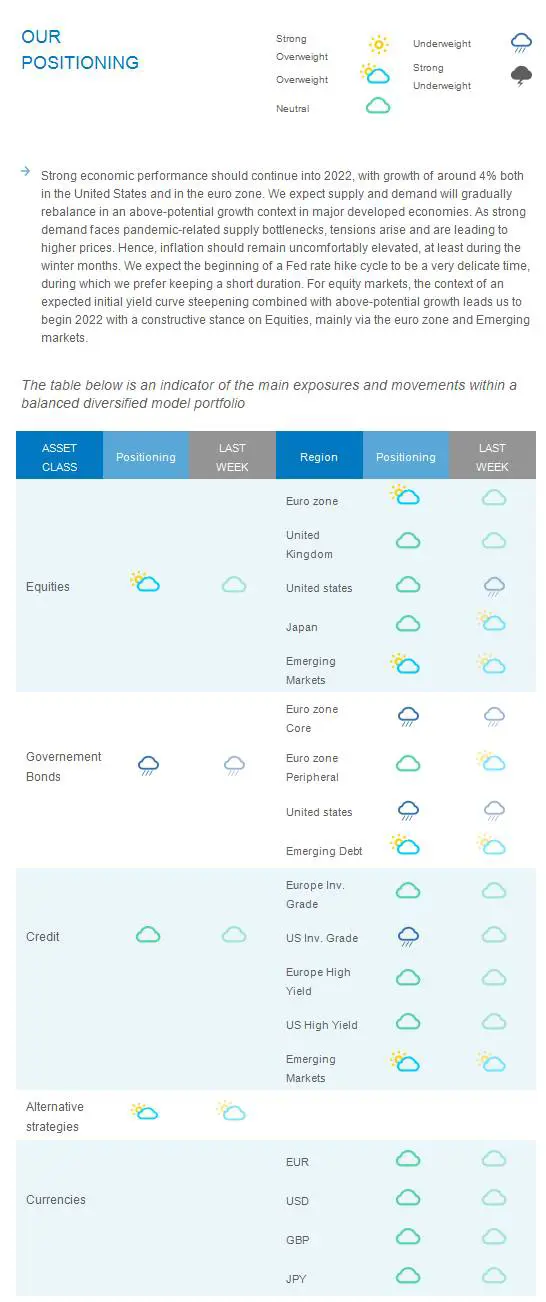Click the rightmost LAST WEEK header
546x1302 pixels.
coord(492,457)
